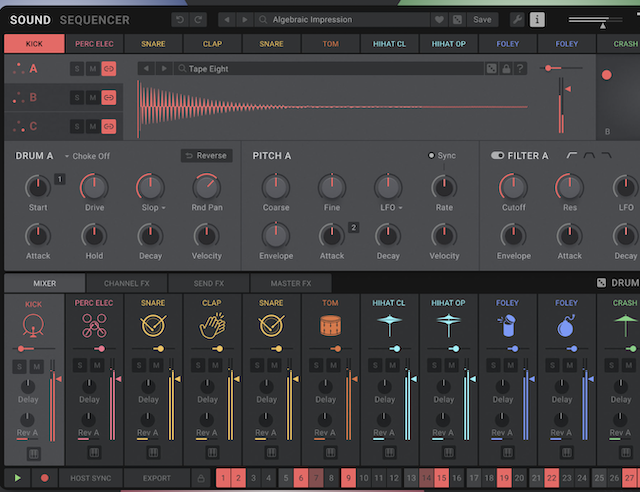Image resolution: width=640 pixels, height=492 pixels.
Task: Click the Hihat Cl cymbal icon in the mixer
Action: (389, 325)
